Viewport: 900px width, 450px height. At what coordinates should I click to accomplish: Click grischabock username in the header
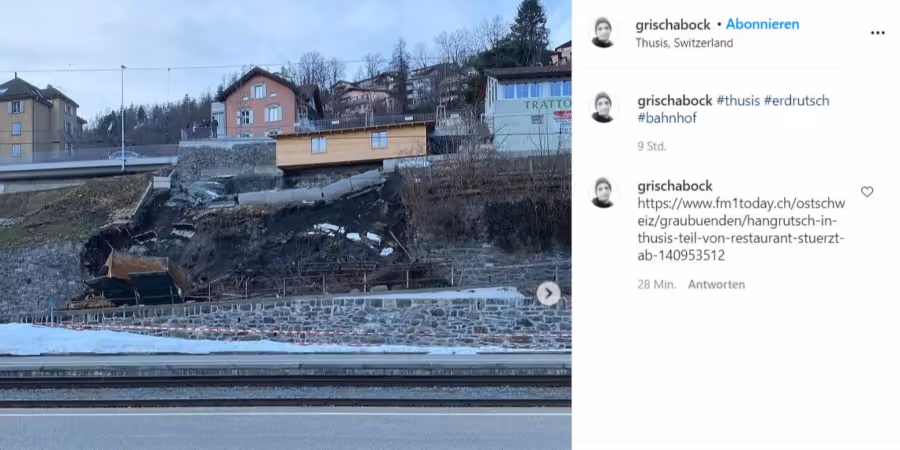[x=673, y=25]
